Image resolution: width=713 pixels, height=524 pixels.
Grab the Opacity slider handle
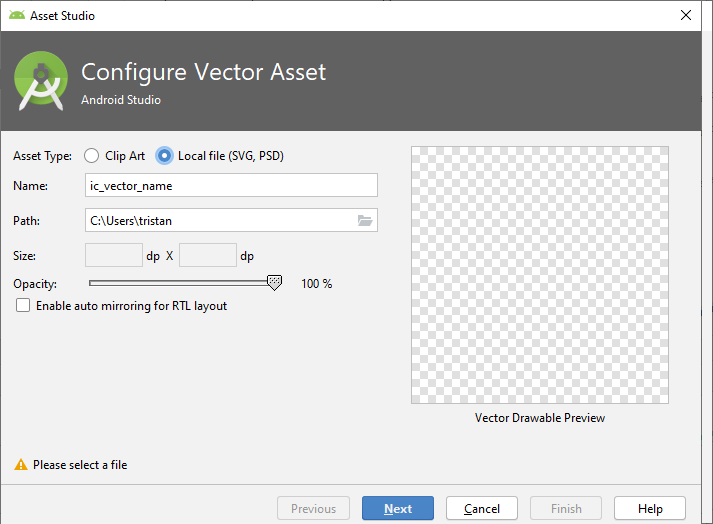click(x=274, y=283)
